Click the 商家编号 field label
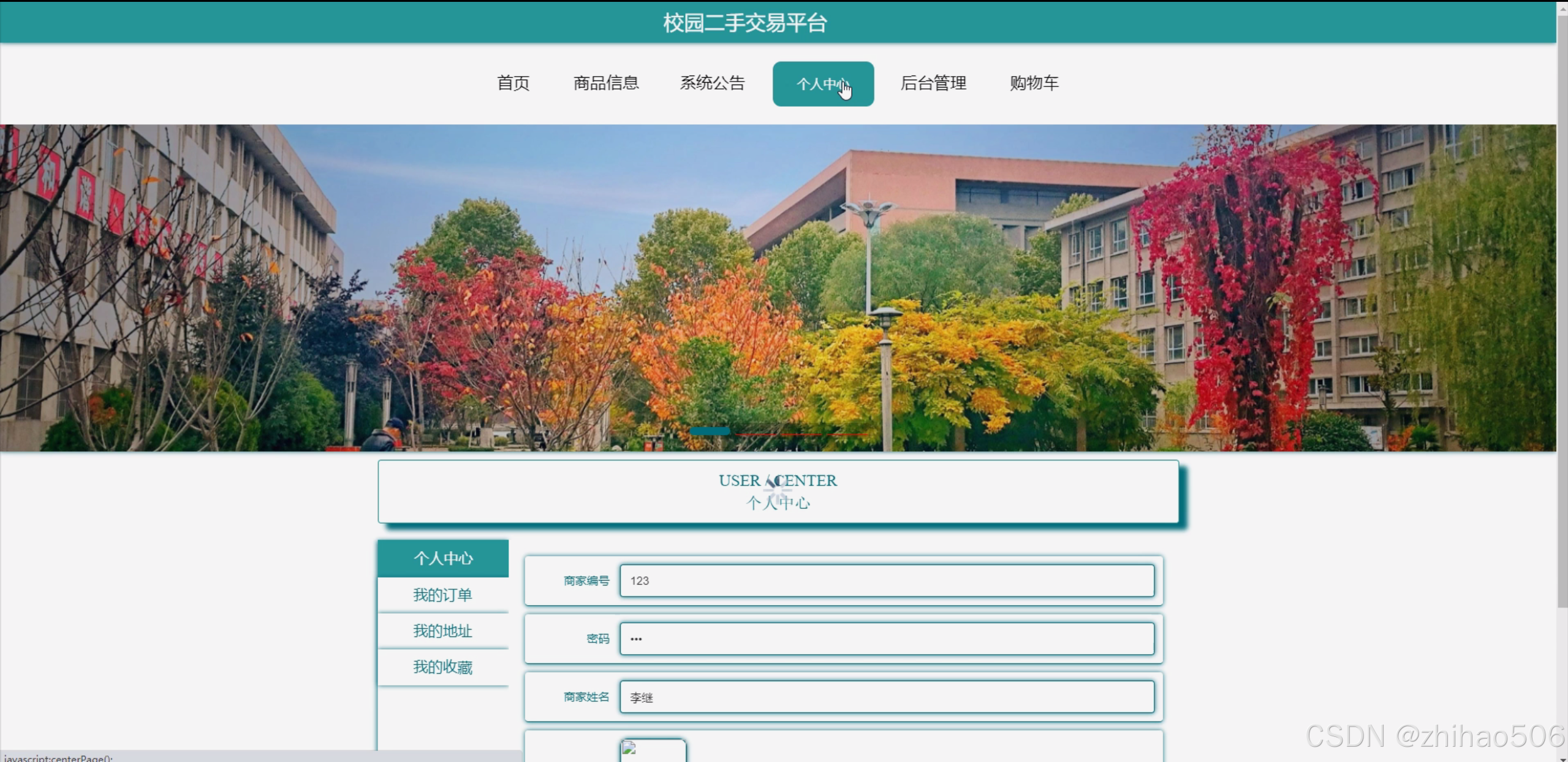 pos(586,581)
